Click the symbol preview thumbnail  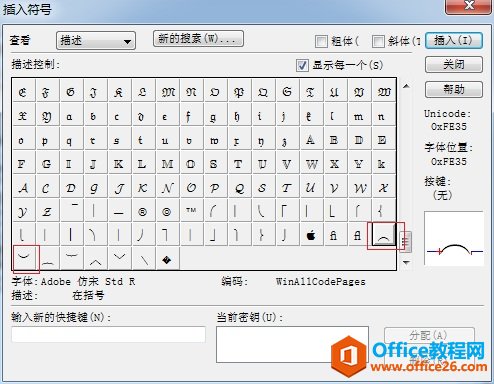point(454,238)
